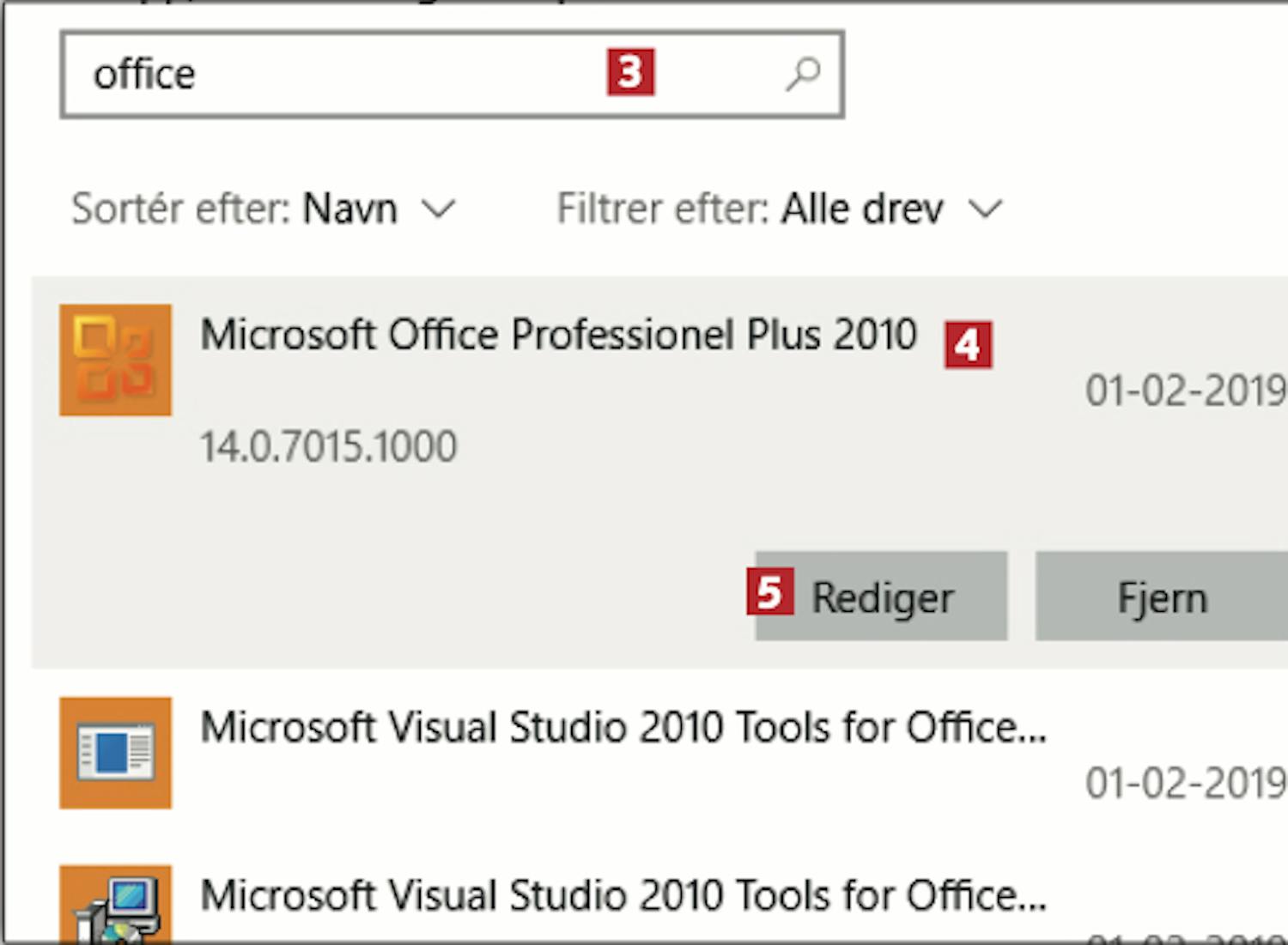Click the Microsoft Office Professionel Plus 2010 icon

[x=115, y=360]
